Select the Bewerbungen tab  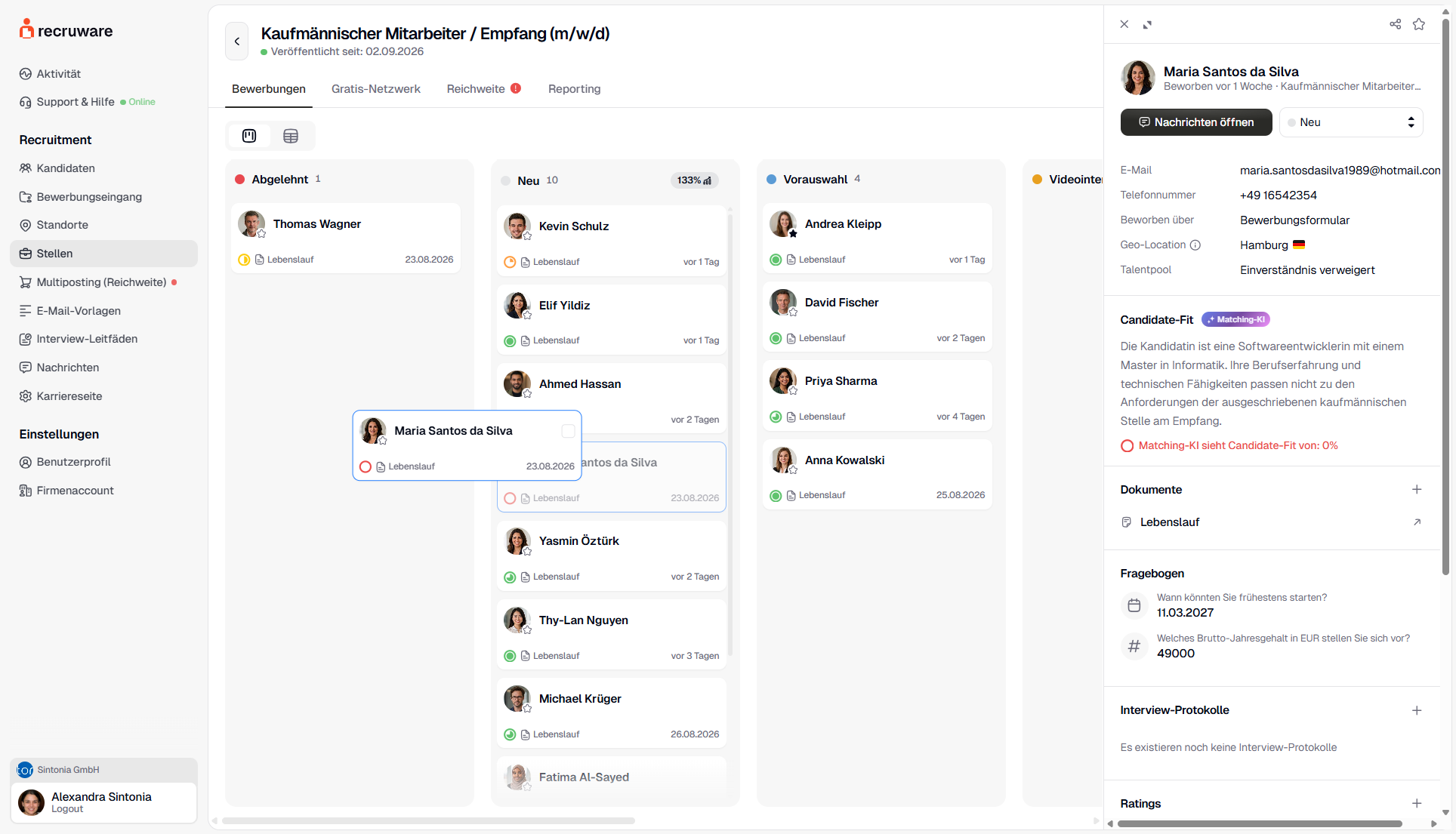[269, 89]
